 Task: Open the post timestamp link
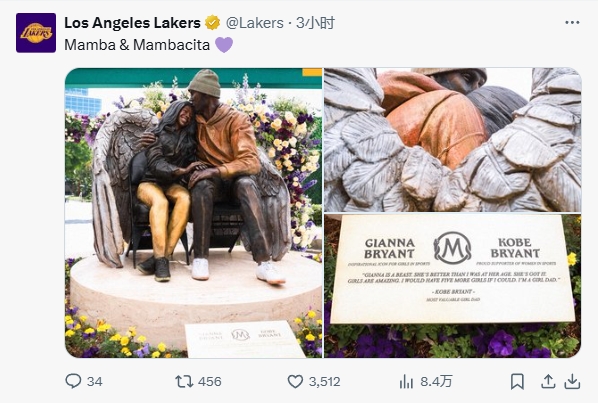315,23
